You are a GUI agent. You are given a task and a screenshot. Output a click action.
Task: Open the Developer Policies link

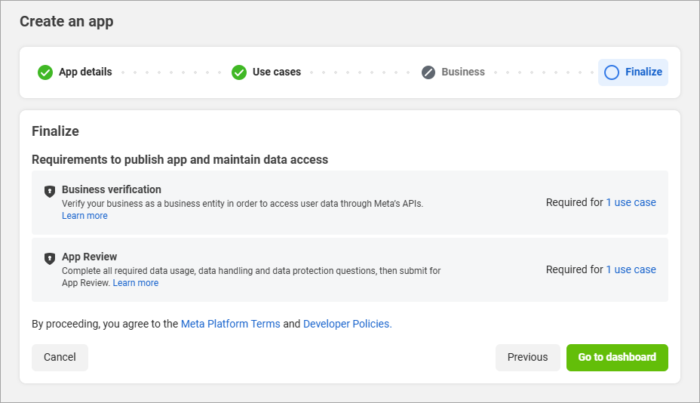pos(347,324)
